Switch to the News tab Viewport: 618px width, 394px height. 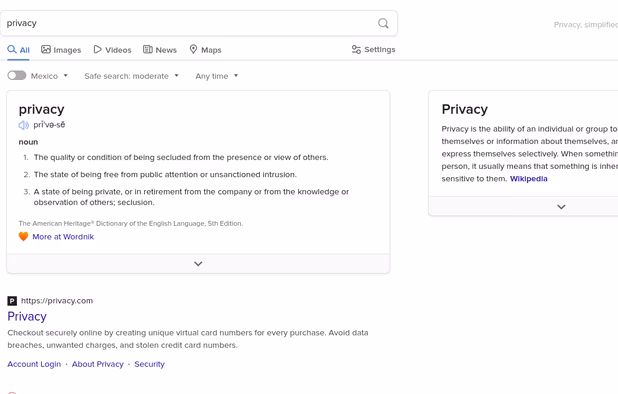(160, 50)
